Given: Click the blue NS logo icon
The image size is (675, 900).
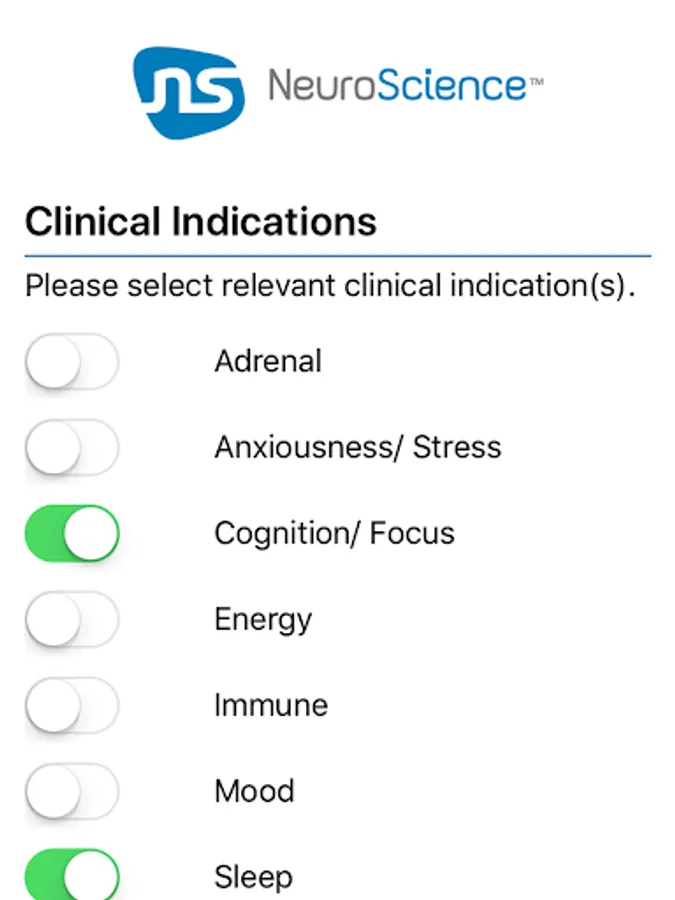Looking at the screenshot, I should (189, 92).
